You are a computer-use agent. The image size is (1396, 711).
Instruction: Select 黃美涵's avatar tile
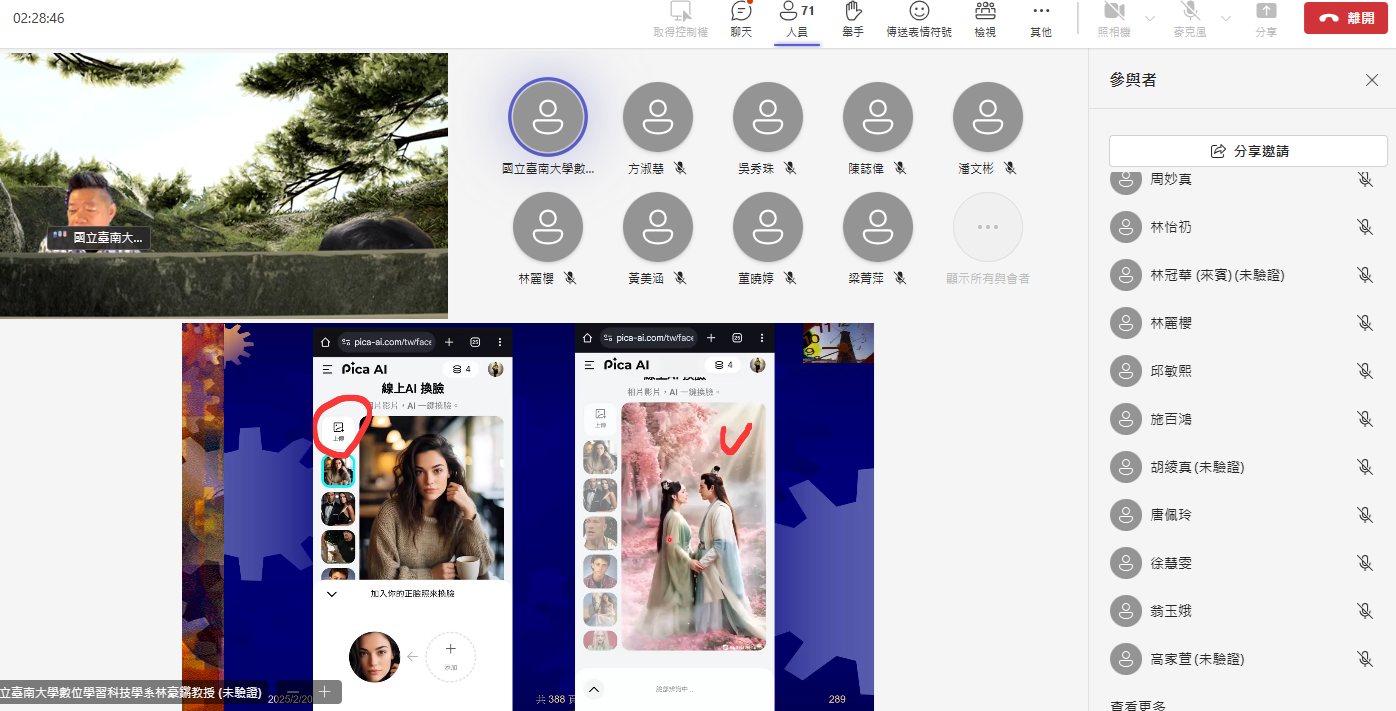point(658,227)
